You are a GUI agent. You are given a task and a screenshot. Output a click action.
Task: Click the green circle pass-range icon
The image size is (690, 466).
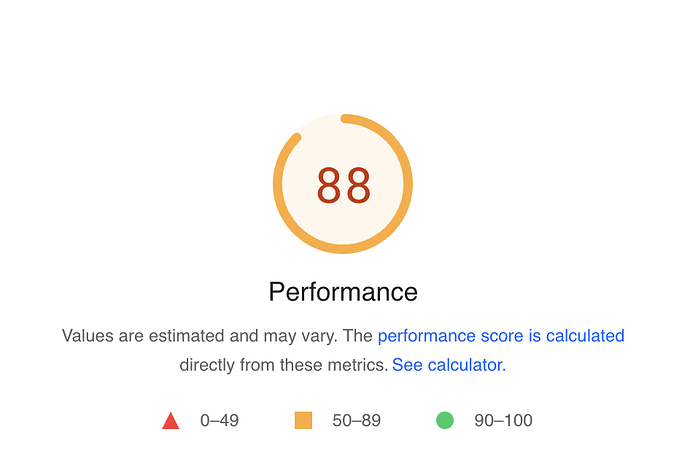click(445, 421)
